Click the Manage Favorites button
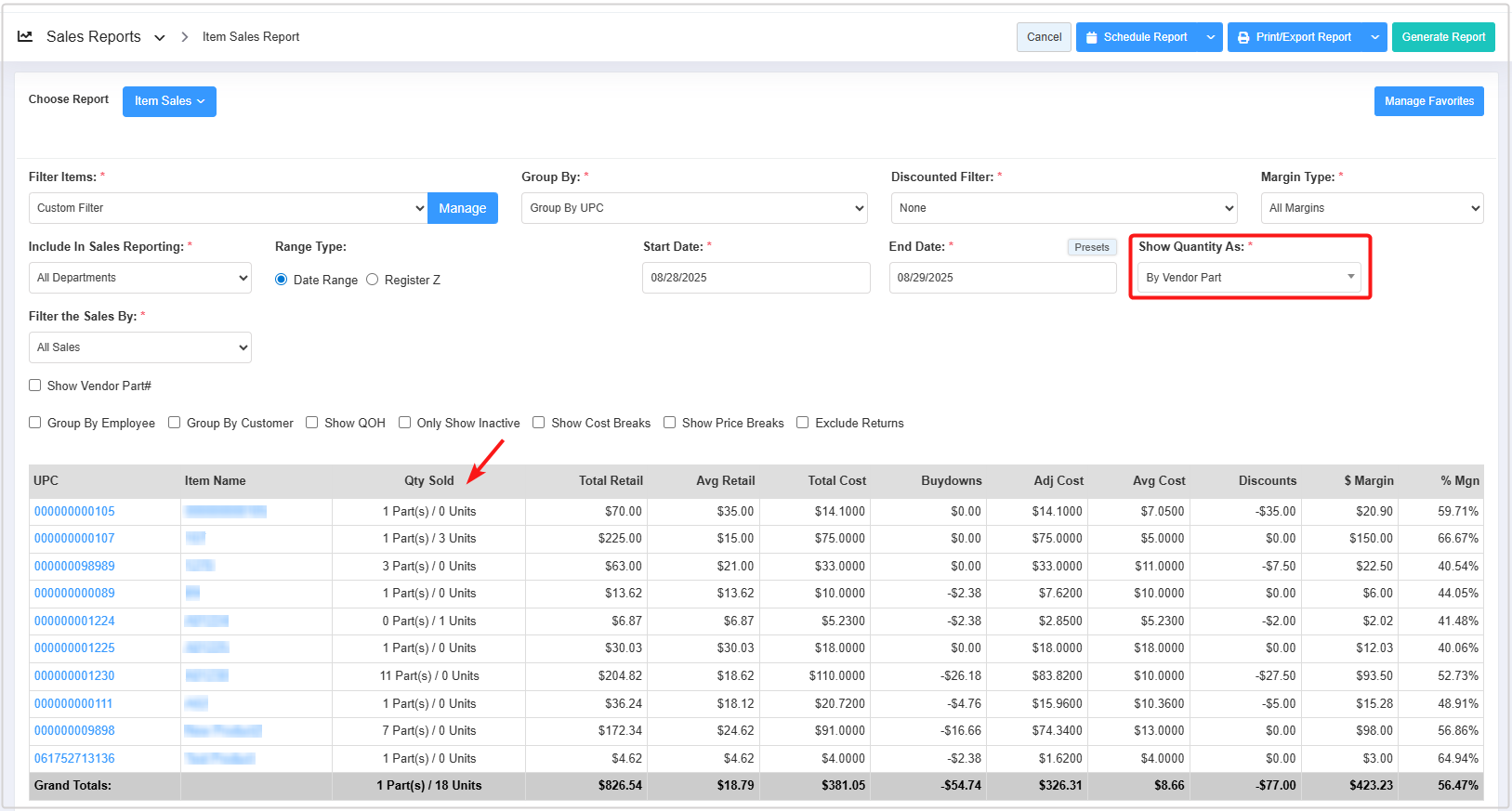 tap(1428, 101)
